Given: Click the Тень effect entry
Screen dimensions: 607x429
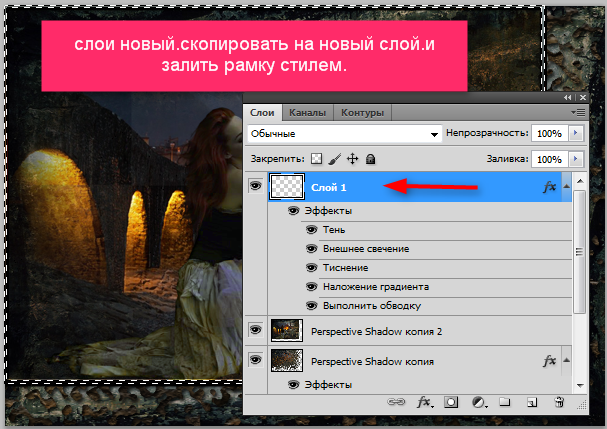Looking at the screenshot, I should [x=334, y=230].
